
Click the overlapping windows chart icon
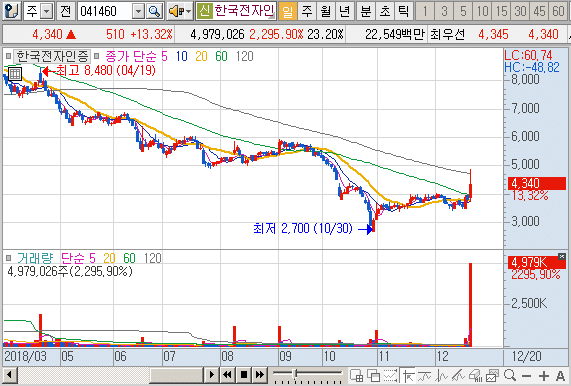point(373,375)
